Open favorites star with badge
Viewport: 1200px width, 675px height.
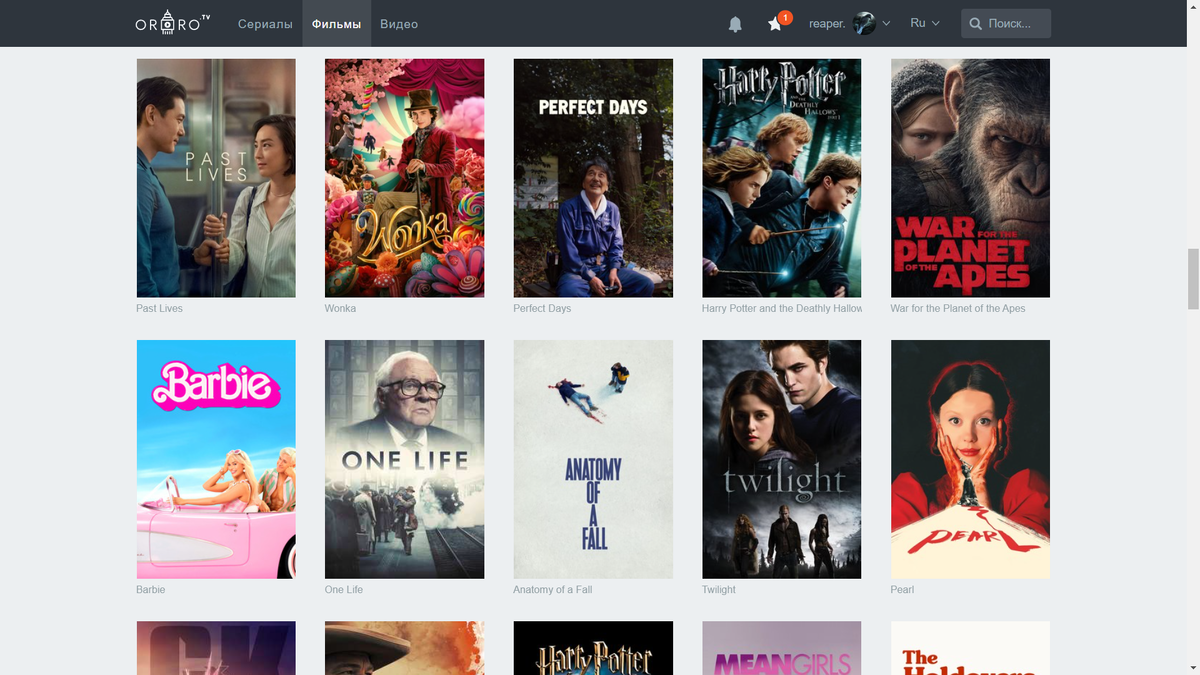(x=776, y=23)
